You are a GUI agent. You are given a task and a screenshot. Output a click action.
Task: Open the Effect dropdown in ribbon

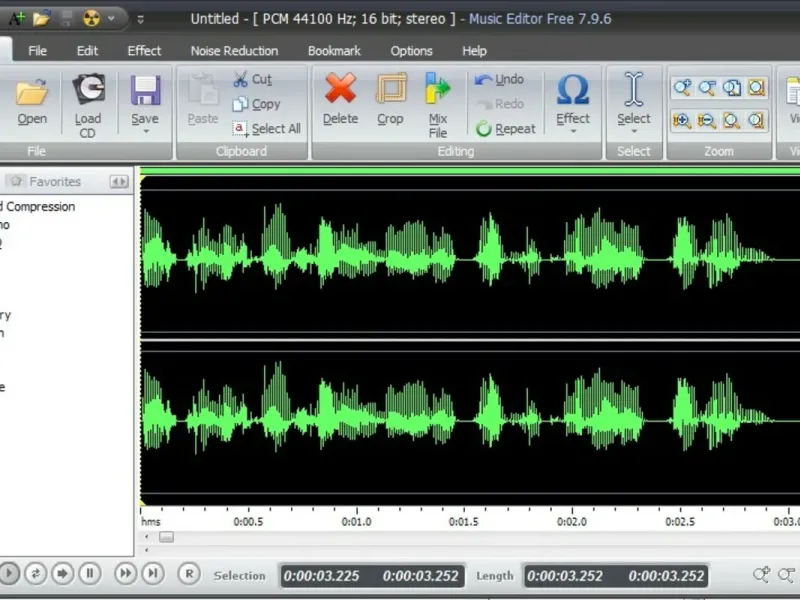click(x=573, y=131)
